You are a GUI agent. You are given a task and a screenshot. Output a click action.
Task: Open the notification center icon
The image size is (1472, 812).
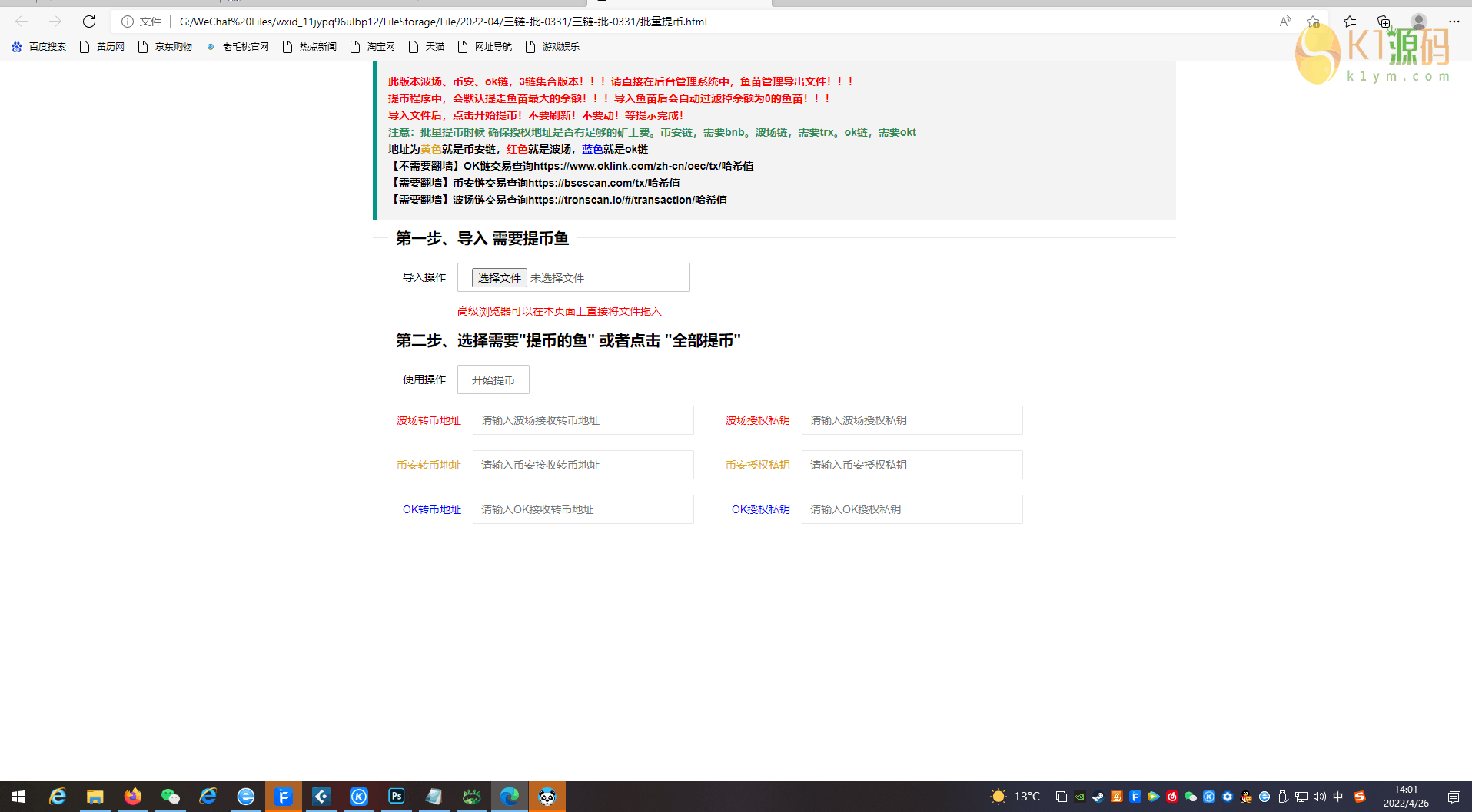pos(1454,797)
